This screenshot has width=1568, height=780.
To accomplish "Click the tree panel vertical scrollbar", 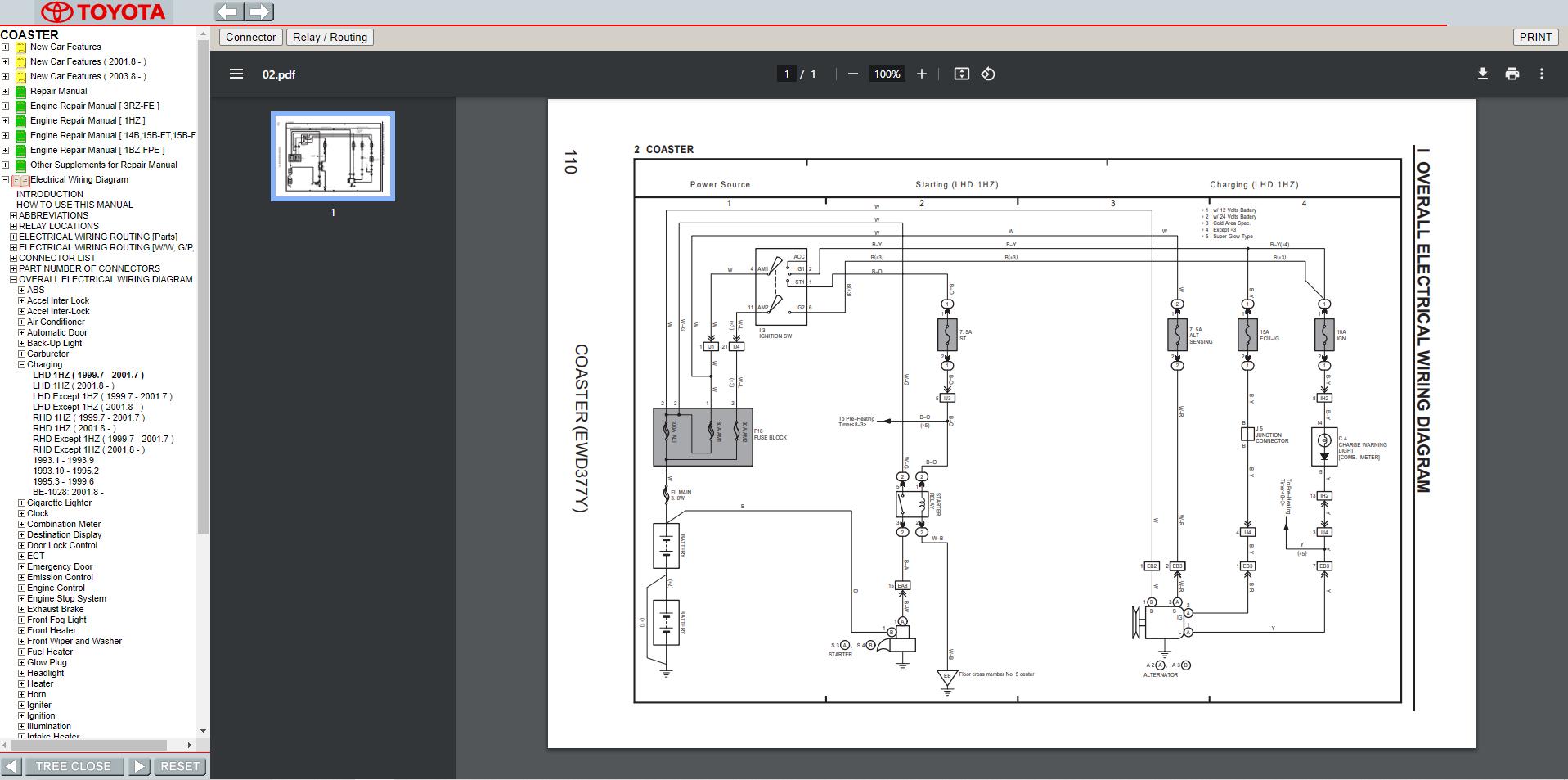I will coord(203,286).
